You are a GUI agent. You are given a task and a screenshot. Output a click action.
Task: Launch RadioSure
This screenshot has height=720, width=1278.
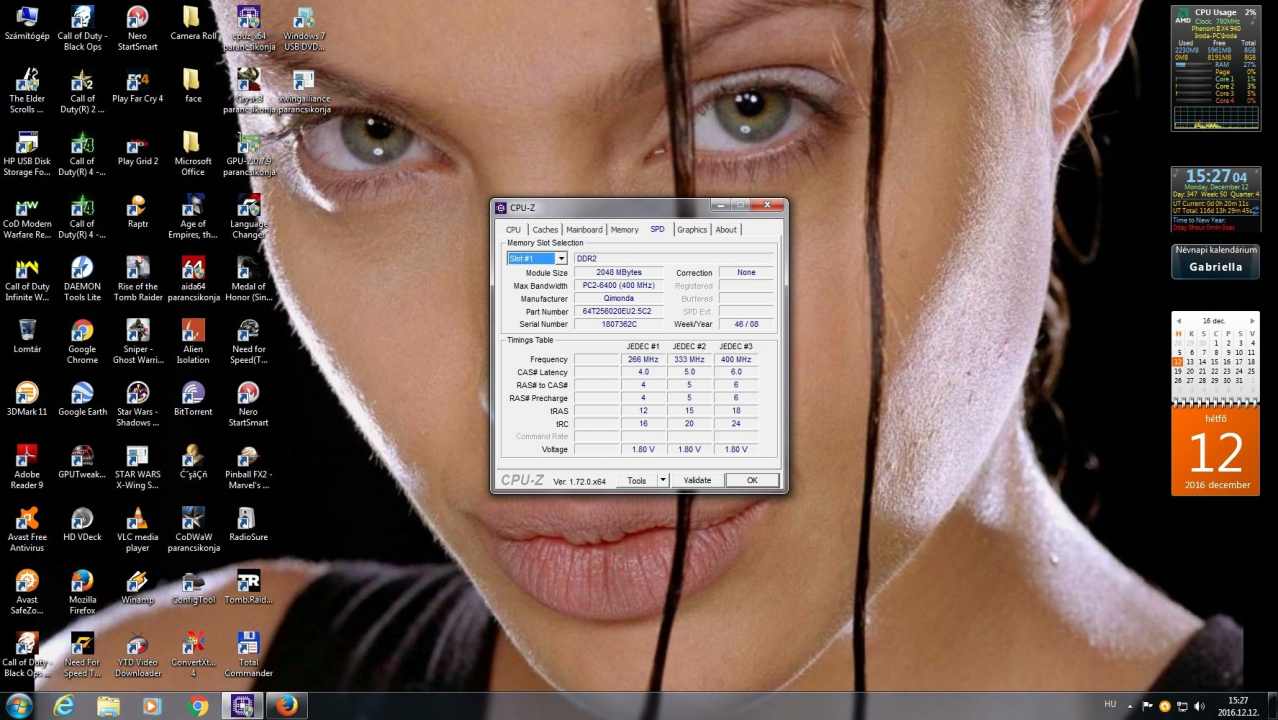coord(248,525)
